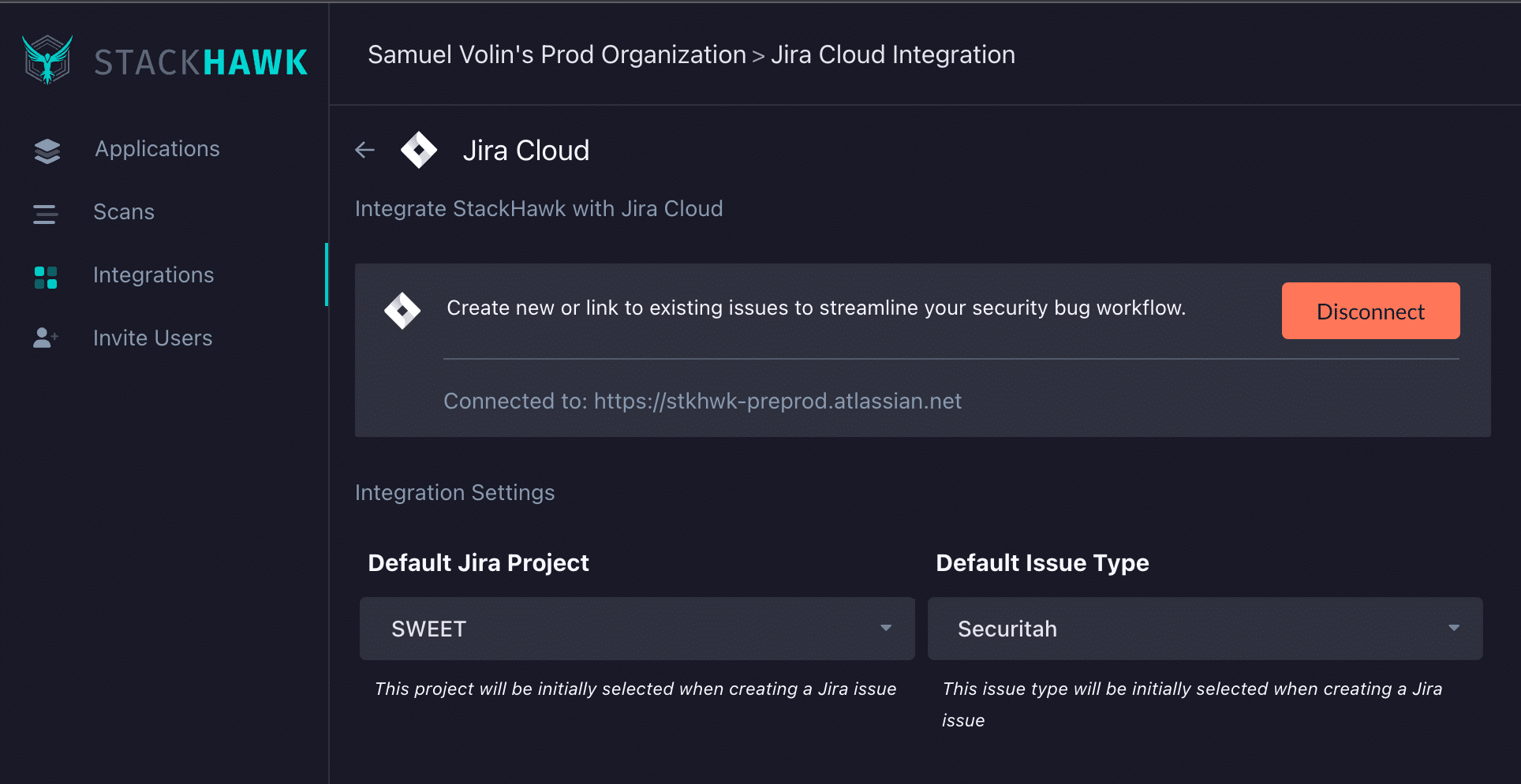Click the Invite Users person icon
The height and width of the screenshot is (784, 1521).
pyautogui.click(x=46, y=338)
